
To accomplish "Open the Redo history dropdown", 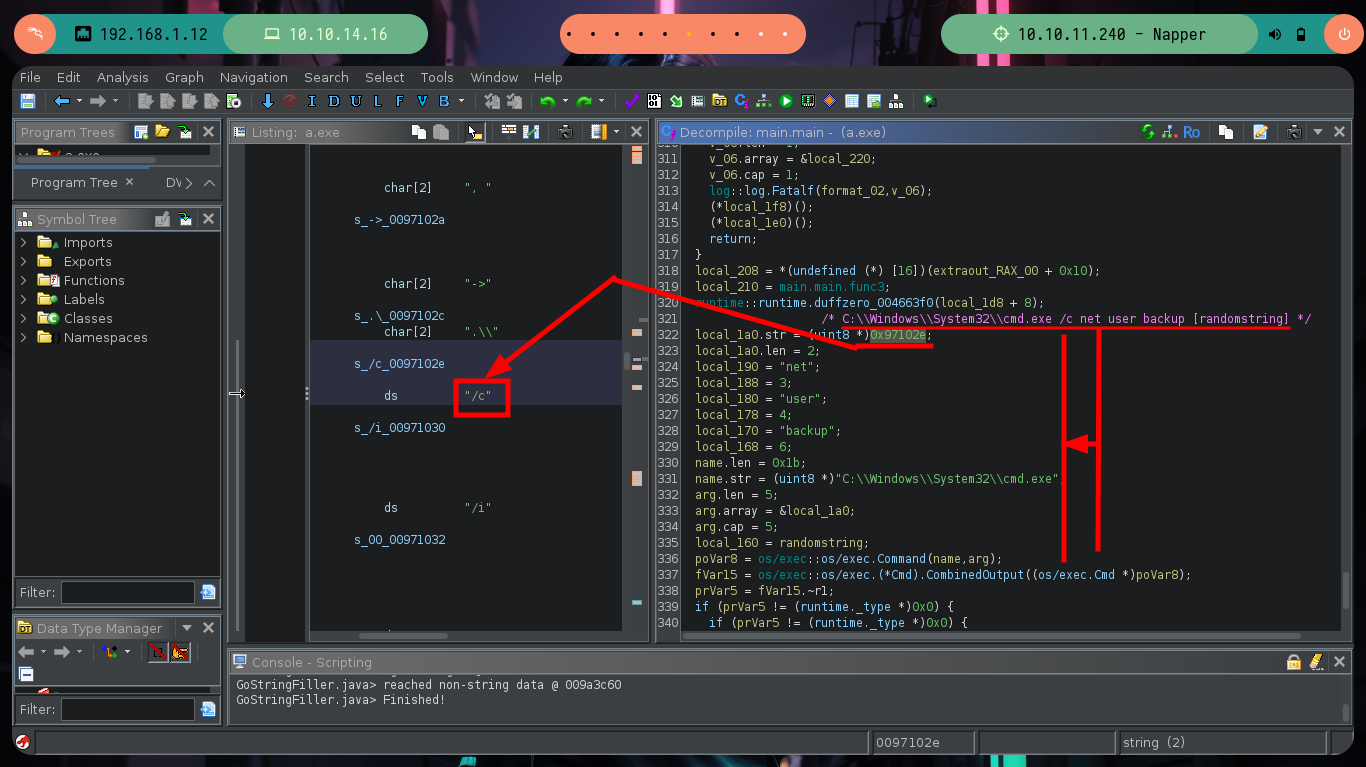I will pyautogui.click(x=601, y=101).
